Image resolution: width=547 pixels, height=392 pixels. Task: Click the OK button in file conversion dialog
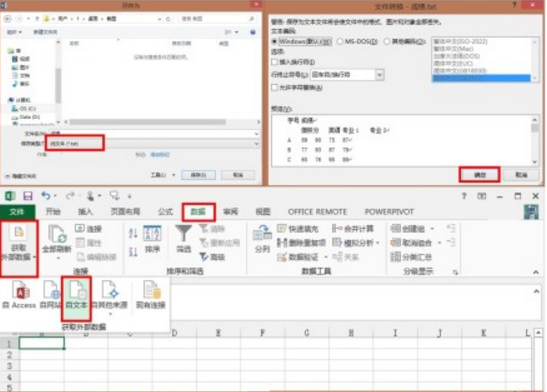coord(480,175)
